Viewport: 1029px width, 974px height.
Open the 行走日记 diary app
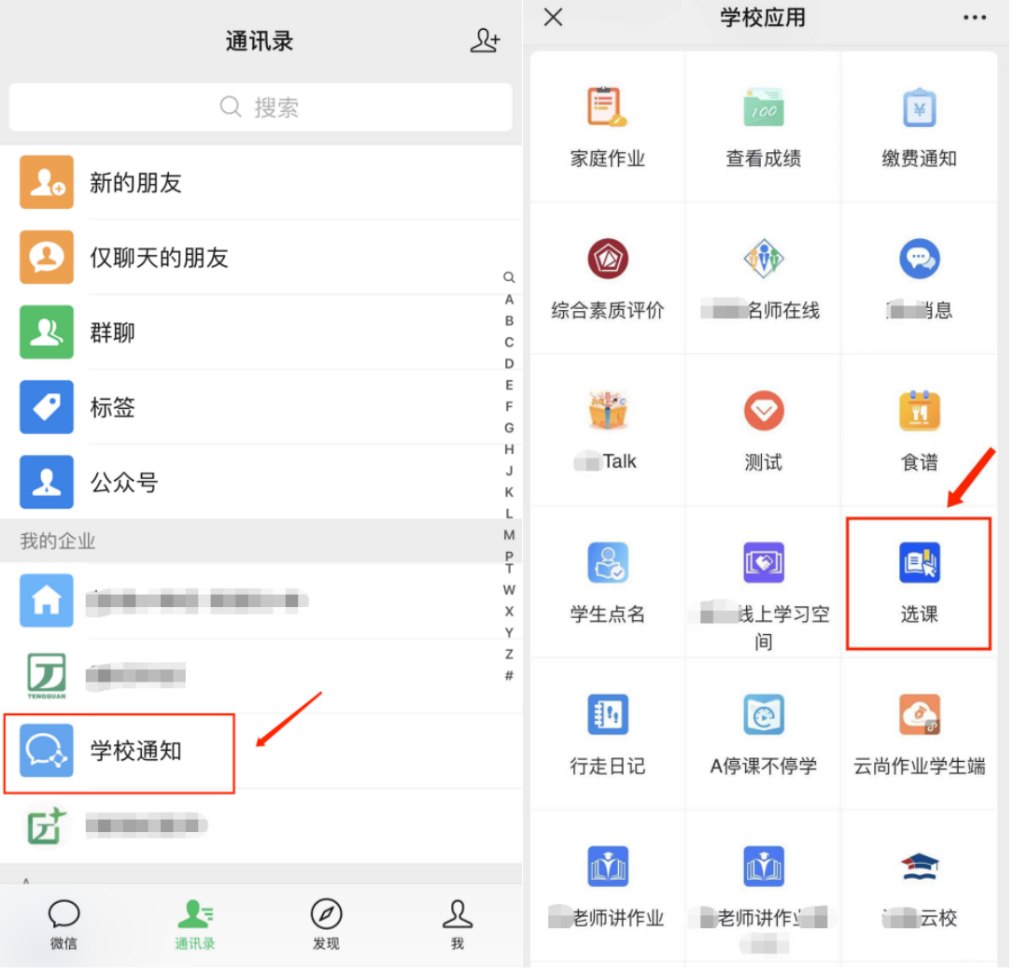[607, 733]
